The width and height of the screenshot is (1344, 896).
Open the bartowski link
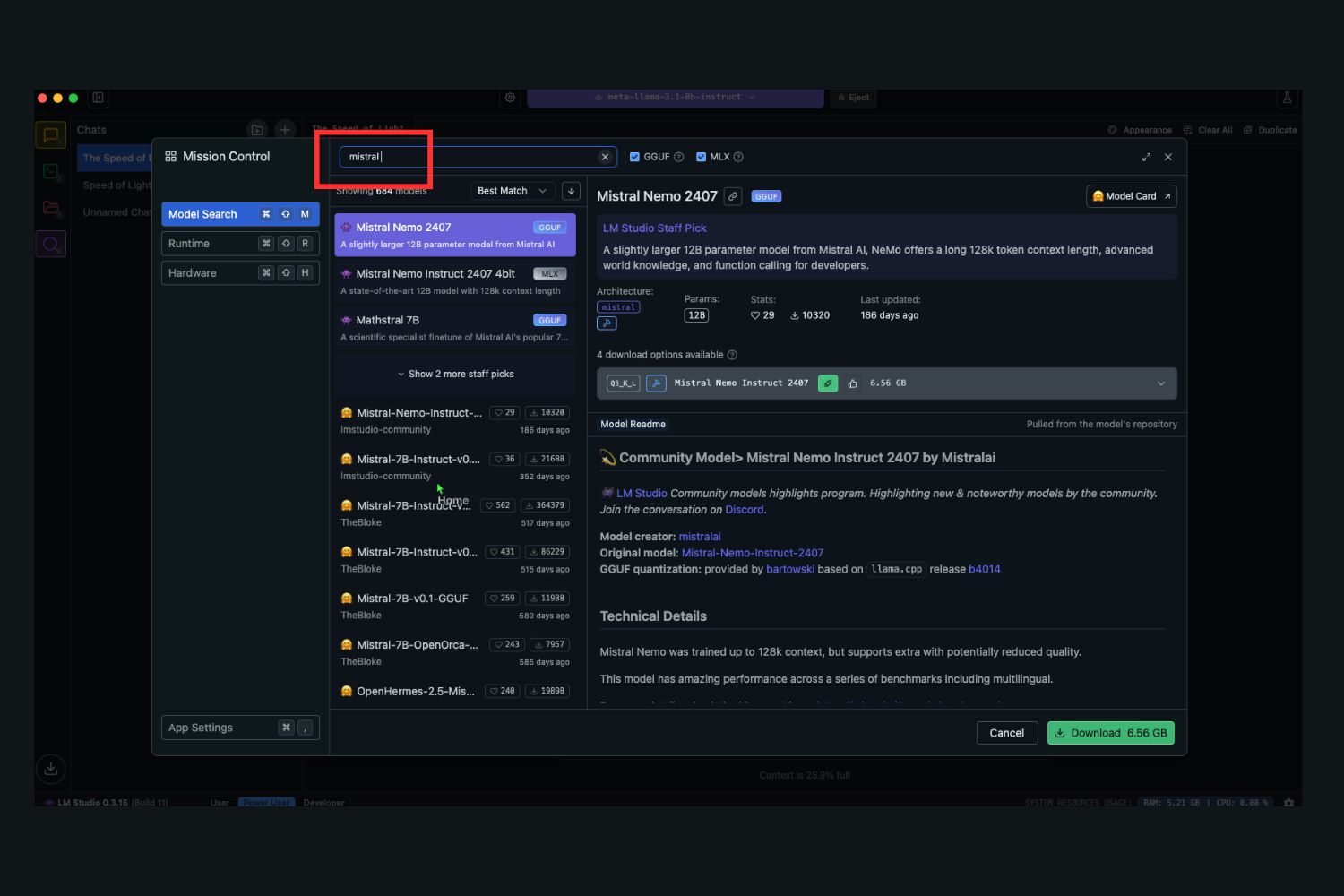point(790,569)
